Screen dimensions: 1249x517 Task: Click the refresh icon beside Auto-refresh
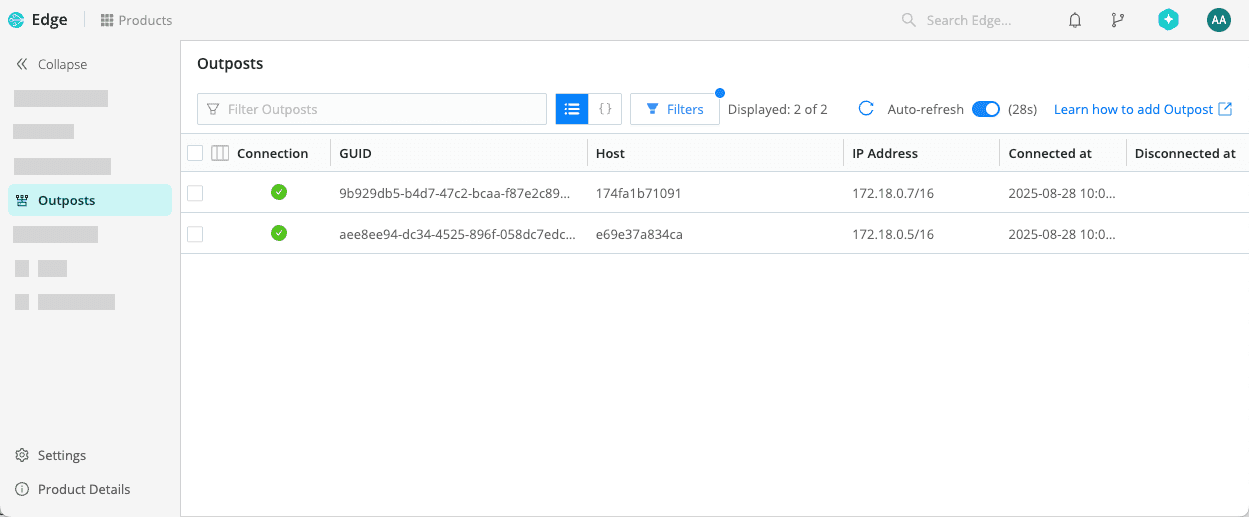[866, 109]
